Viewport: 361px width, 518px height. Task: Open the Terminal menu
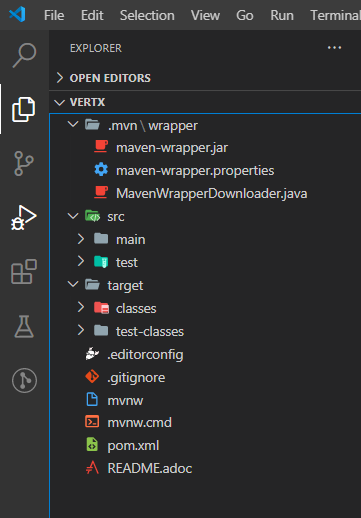point(335,15)
